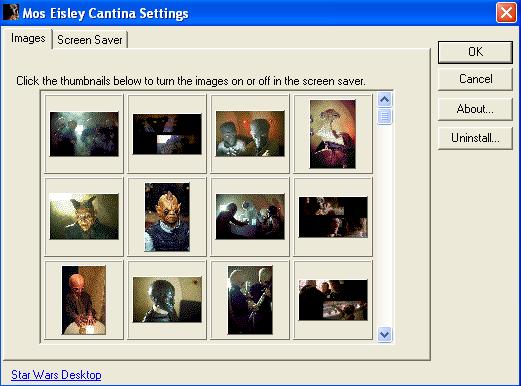Close the Mos Eisley Cantina Settings window

tap(506, 13)
